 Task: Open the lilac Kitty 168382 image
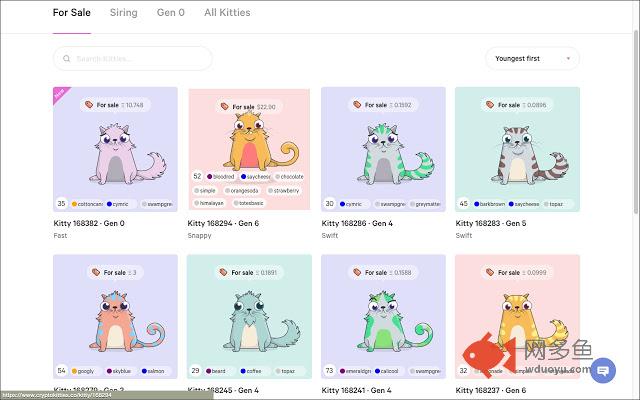point(115,149)
